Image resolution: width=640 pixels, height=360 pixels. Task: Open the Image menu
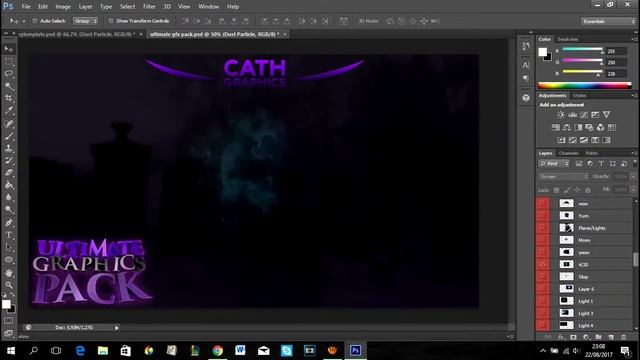point(63,7)
